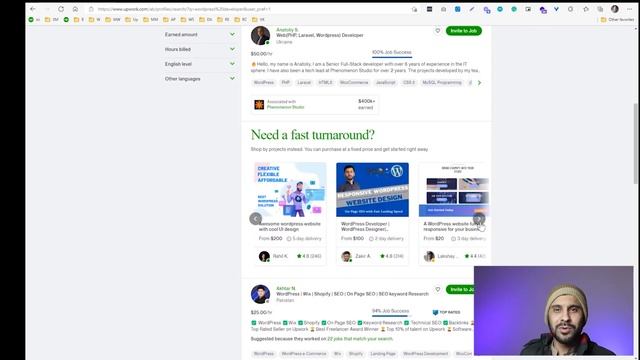Open the browser profile avatar
This screenshot has height=360, width=640.
[615, 9]
